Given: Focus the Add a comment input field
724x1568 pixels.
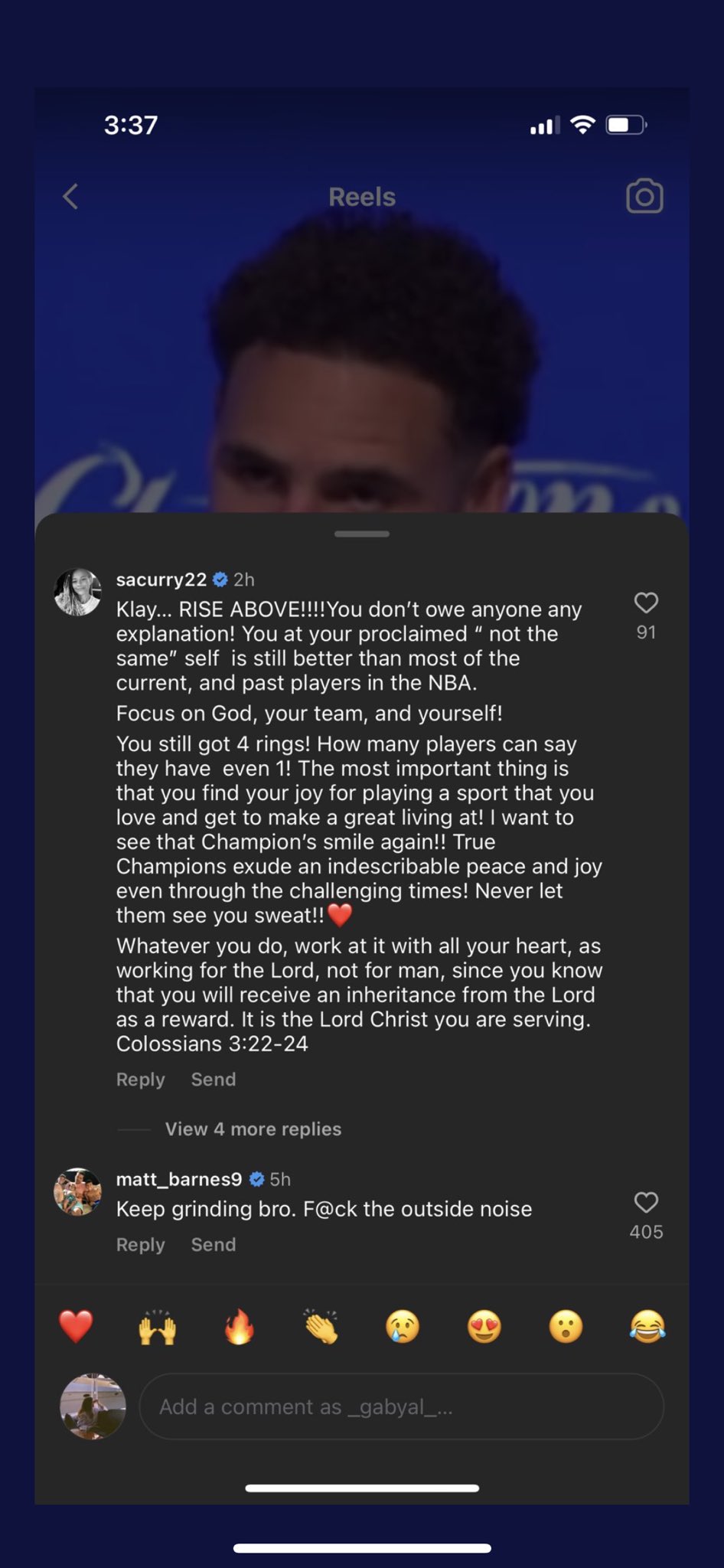Looking at the screenshot, I should (401, 1406).
